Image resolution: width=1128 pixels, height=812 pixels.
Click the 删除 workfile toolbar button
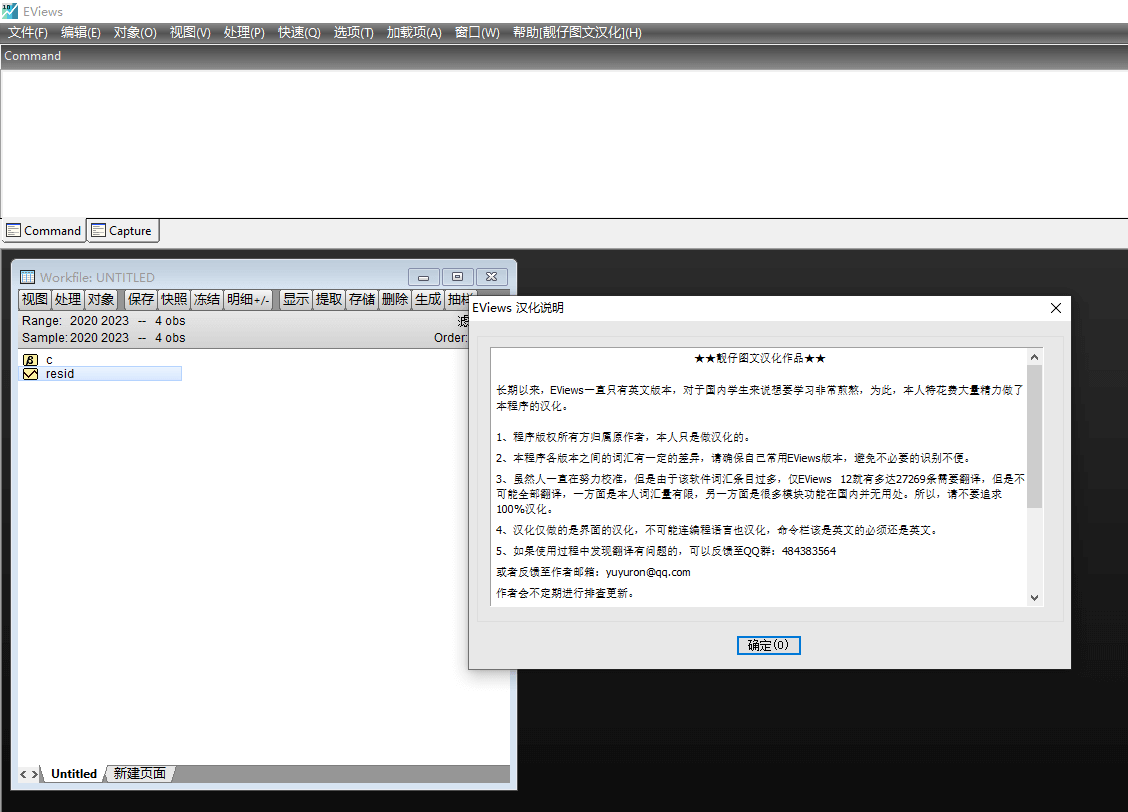pyautogui.click(x=395, y=299)
